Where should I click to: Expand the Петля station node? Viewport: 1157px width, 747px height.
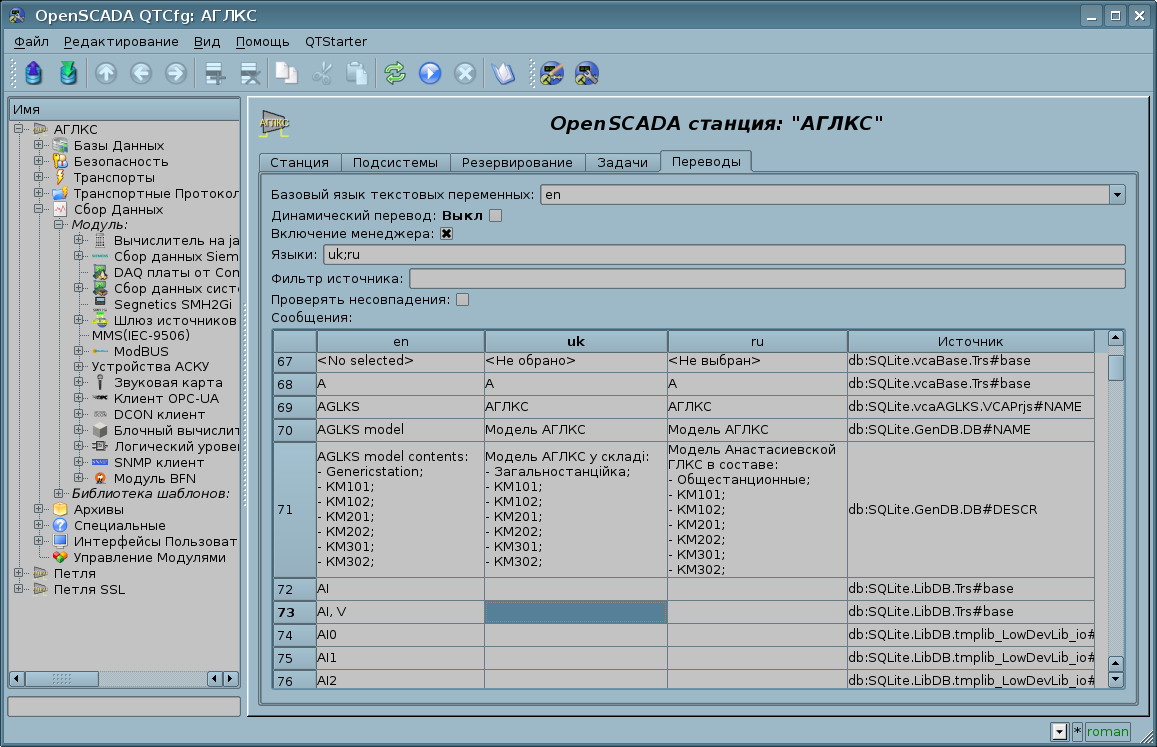coord(19,573)
